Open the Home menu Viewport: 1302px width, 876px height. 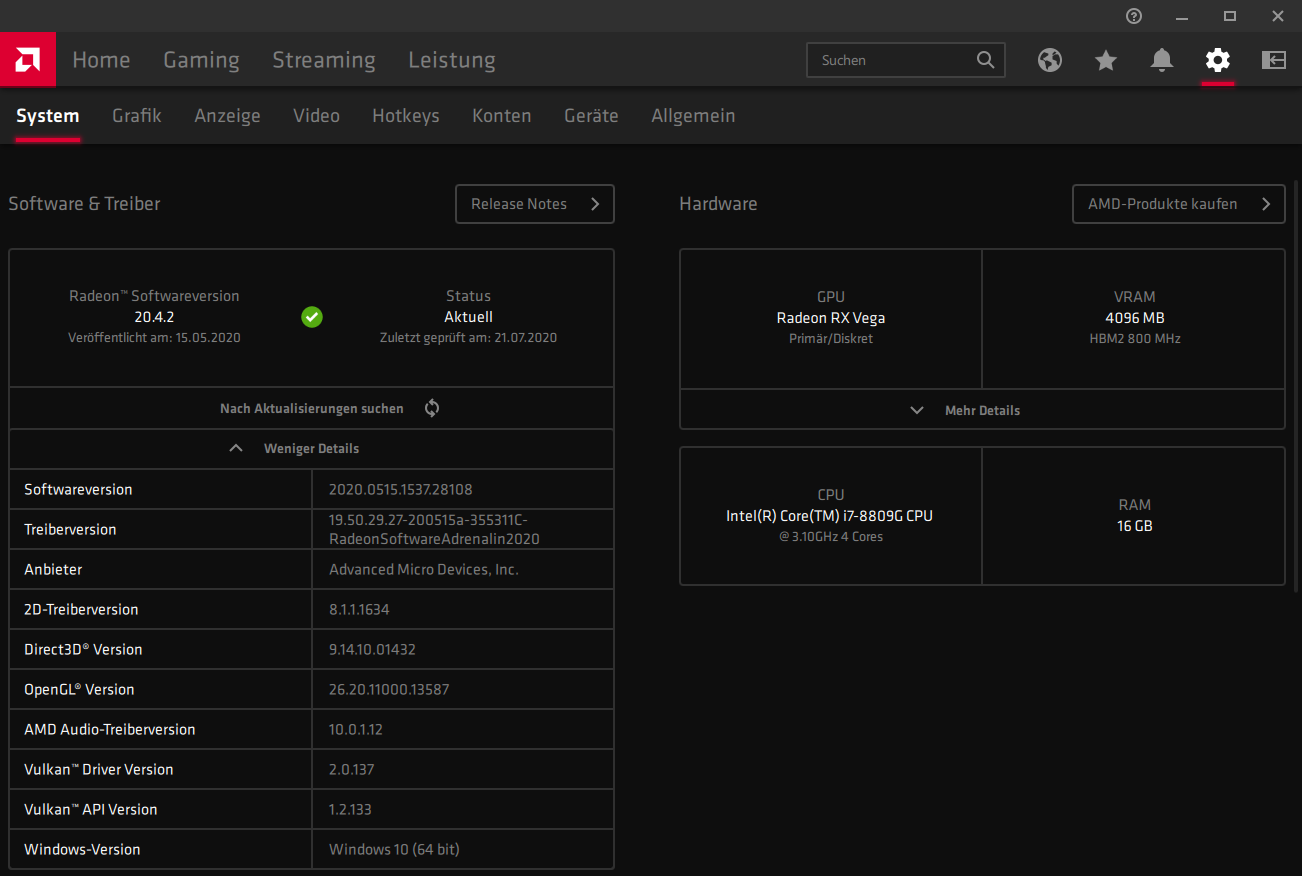[x=101, y=60]
